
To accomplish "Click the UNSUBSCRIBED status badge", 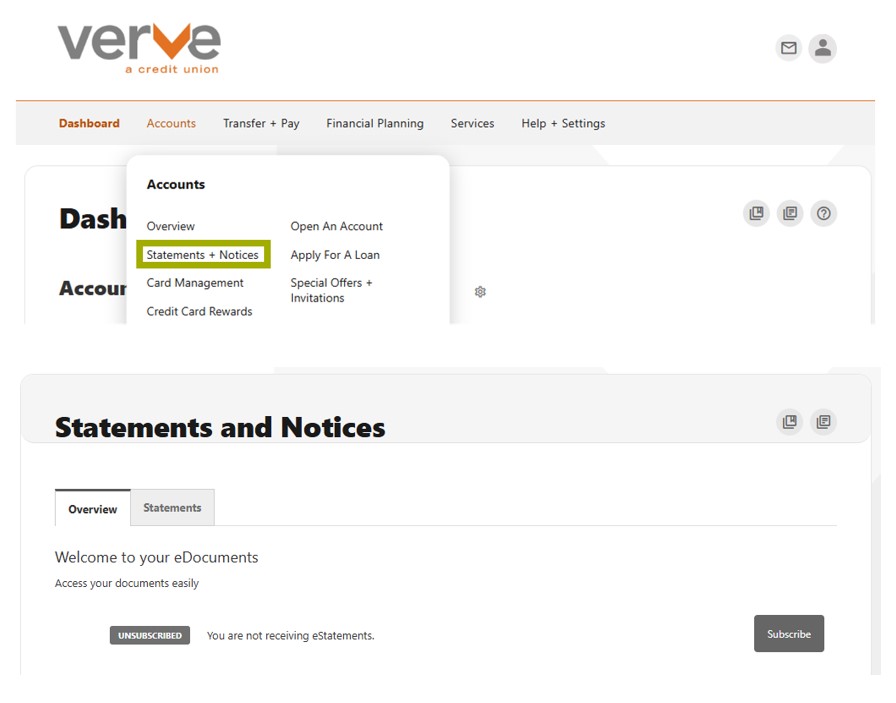I will (x=150, y=635).
